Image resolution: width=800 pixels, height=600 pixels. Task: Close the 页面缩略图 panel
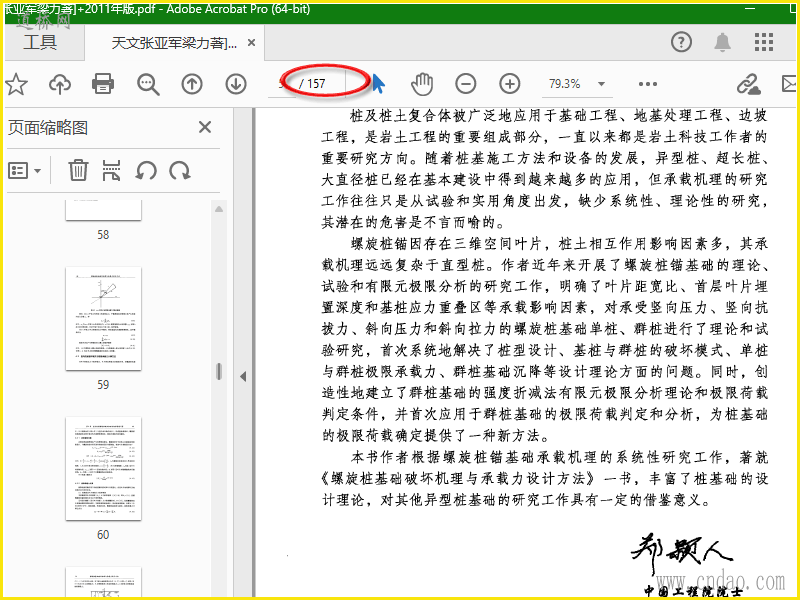click(x=205, y=127)
